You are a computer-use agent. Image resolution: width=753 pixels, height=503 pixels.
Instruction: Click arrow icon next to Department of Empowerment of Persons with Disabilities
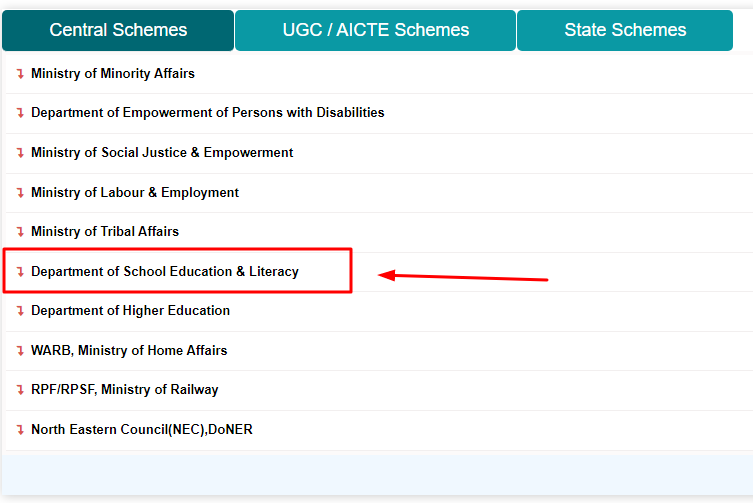click(20, 113)
